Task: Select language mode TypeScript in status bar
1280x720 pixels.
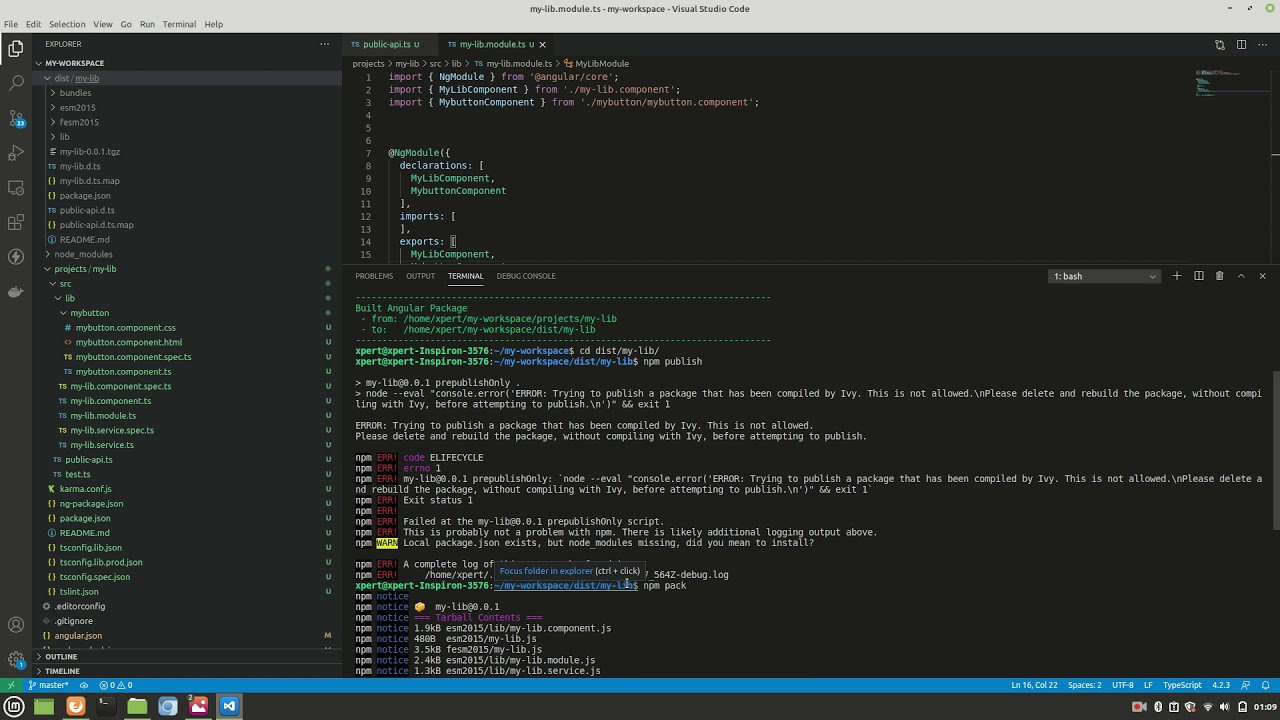Action: (1182, 685)
